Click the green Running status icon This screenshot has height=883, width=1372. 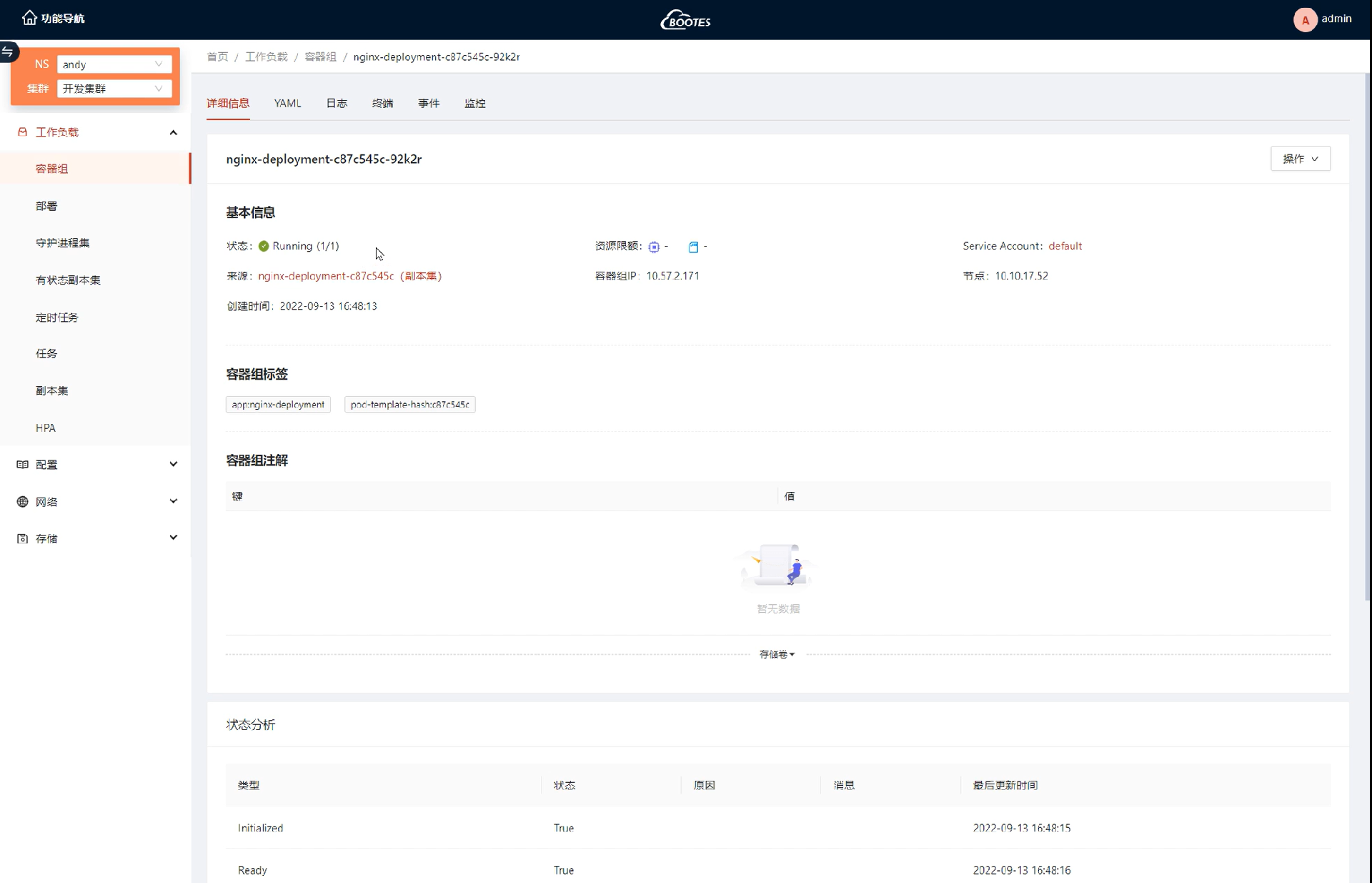(264, 246)
